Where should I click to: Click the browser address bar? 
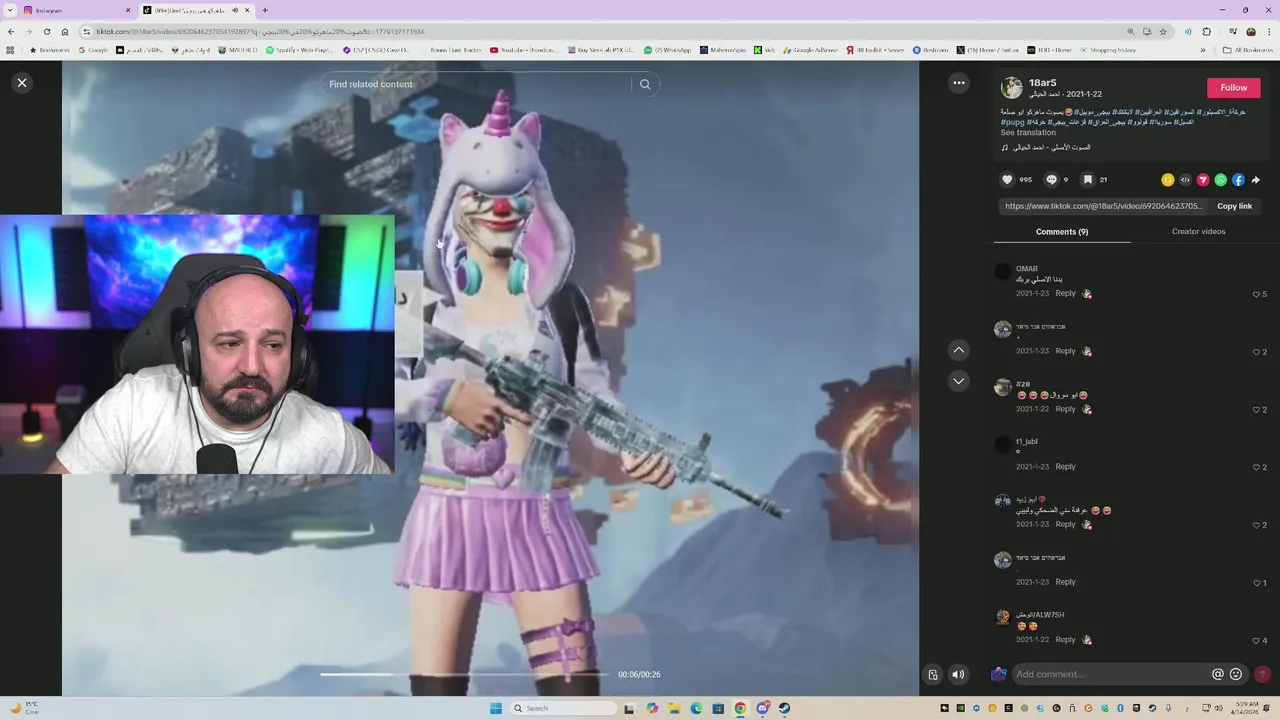click(600, 31)
